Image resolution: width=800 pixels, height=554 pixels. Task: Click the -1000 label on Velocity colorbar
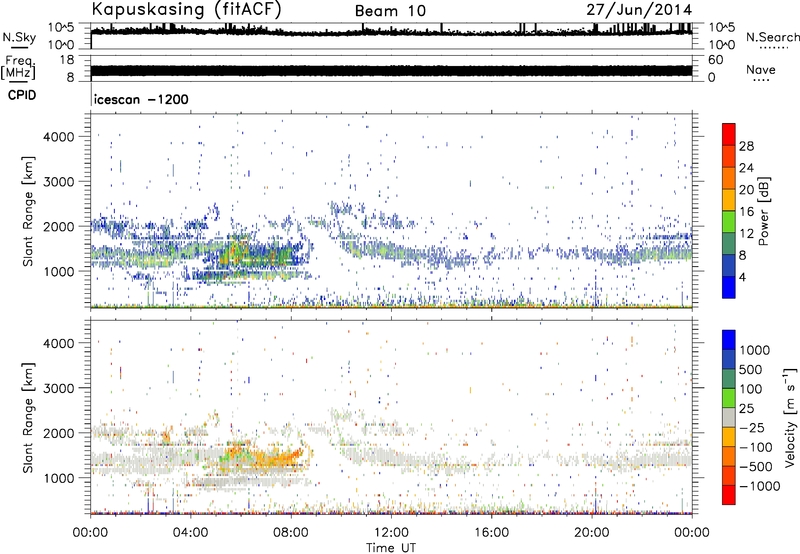click(x=760, y=486)
